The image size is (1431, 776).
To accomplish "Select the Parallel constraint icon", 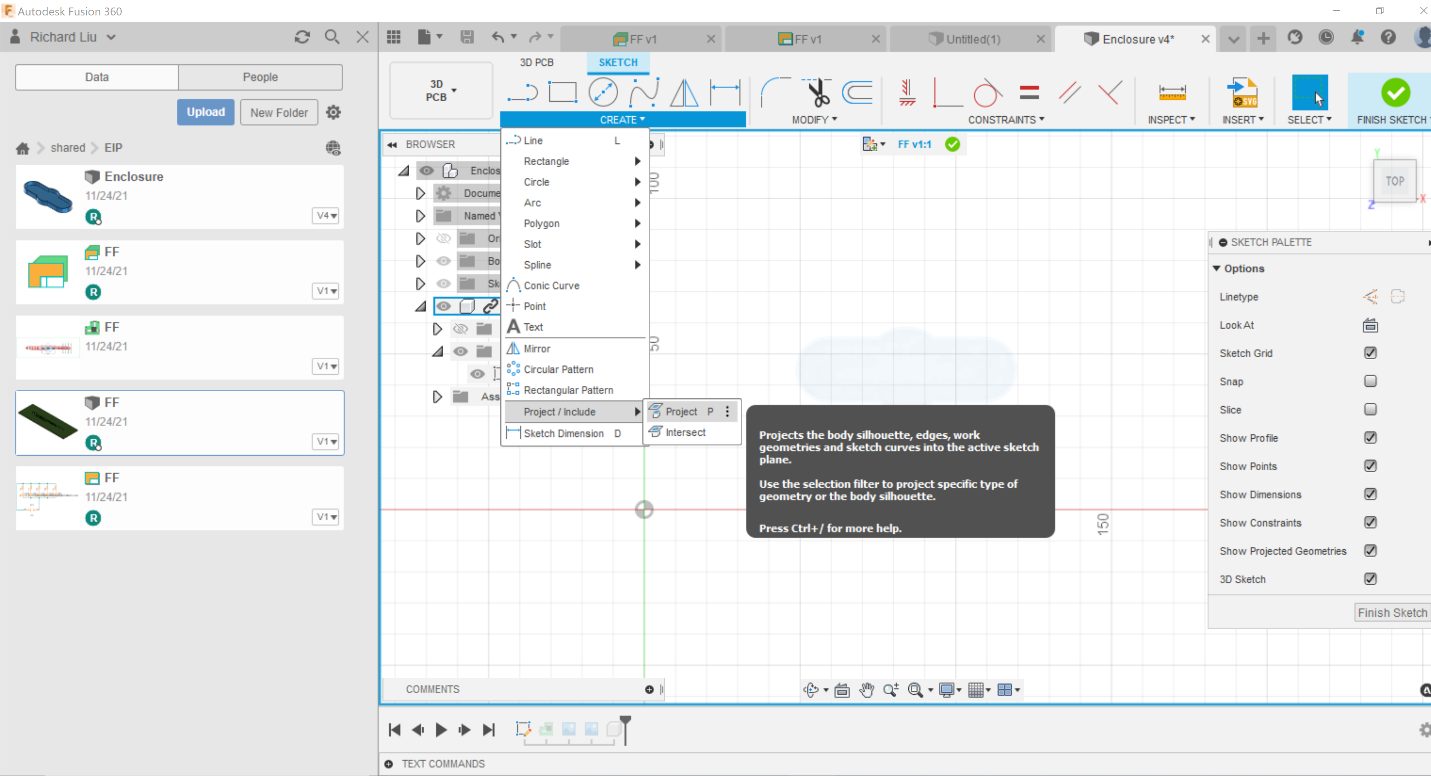I will click(x=1069, y=92).
